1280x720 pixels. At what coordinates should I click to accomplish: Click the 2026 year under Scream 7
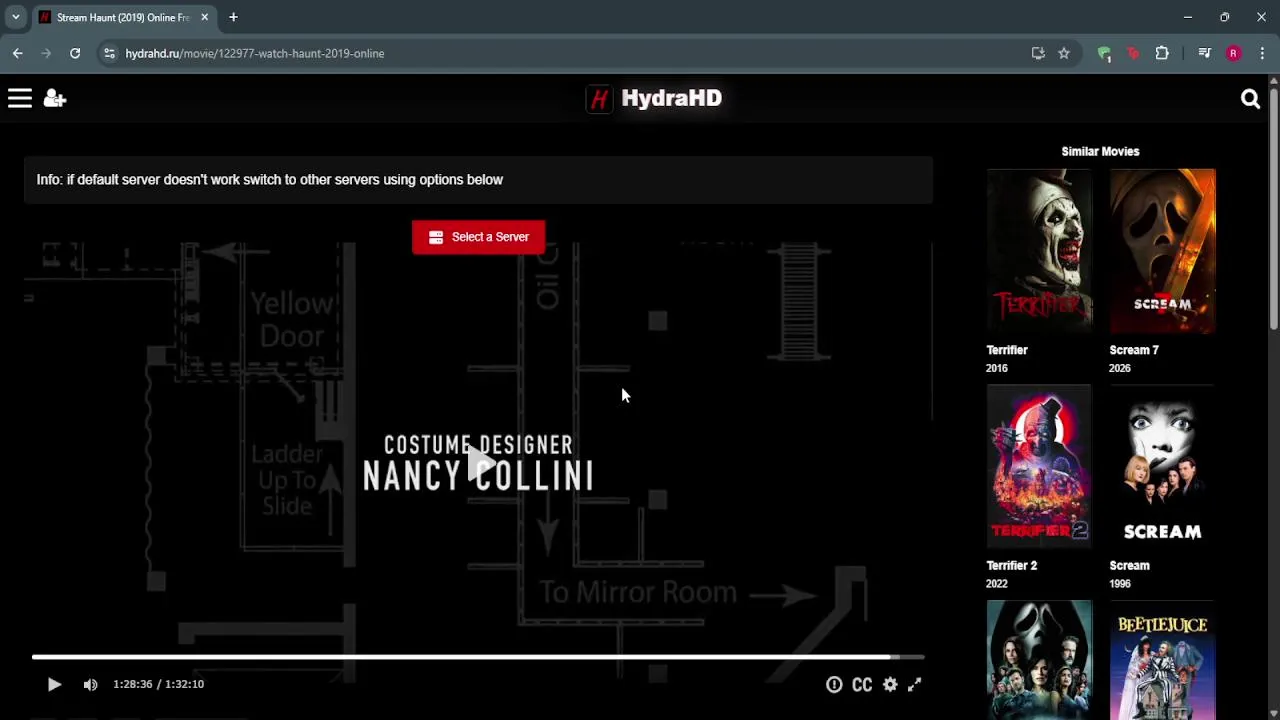coord(1120,368)
